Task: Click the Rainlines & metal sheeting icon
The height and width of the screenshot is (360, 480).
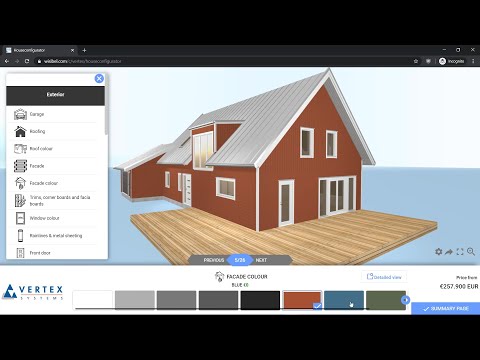Action: [20, 235]
